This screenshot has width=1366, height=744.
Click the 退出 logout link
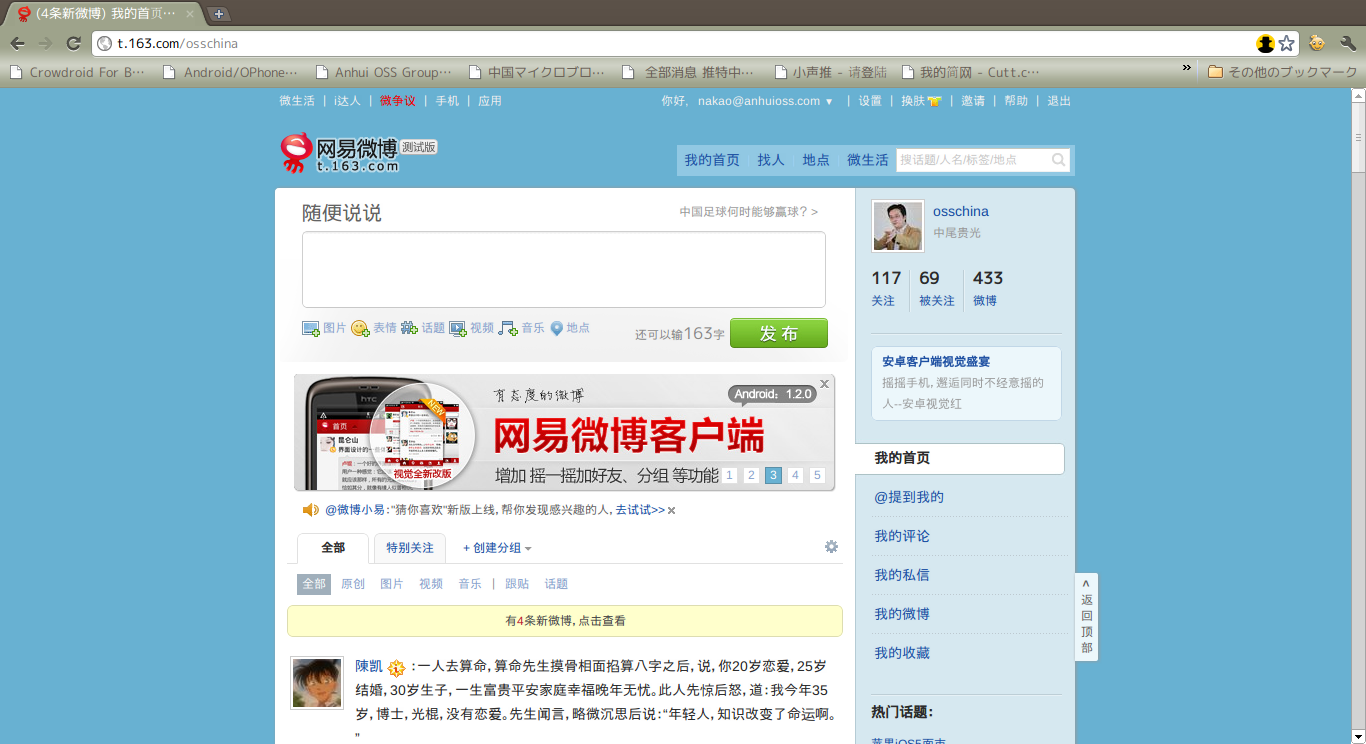click(x=1059, y=101)
